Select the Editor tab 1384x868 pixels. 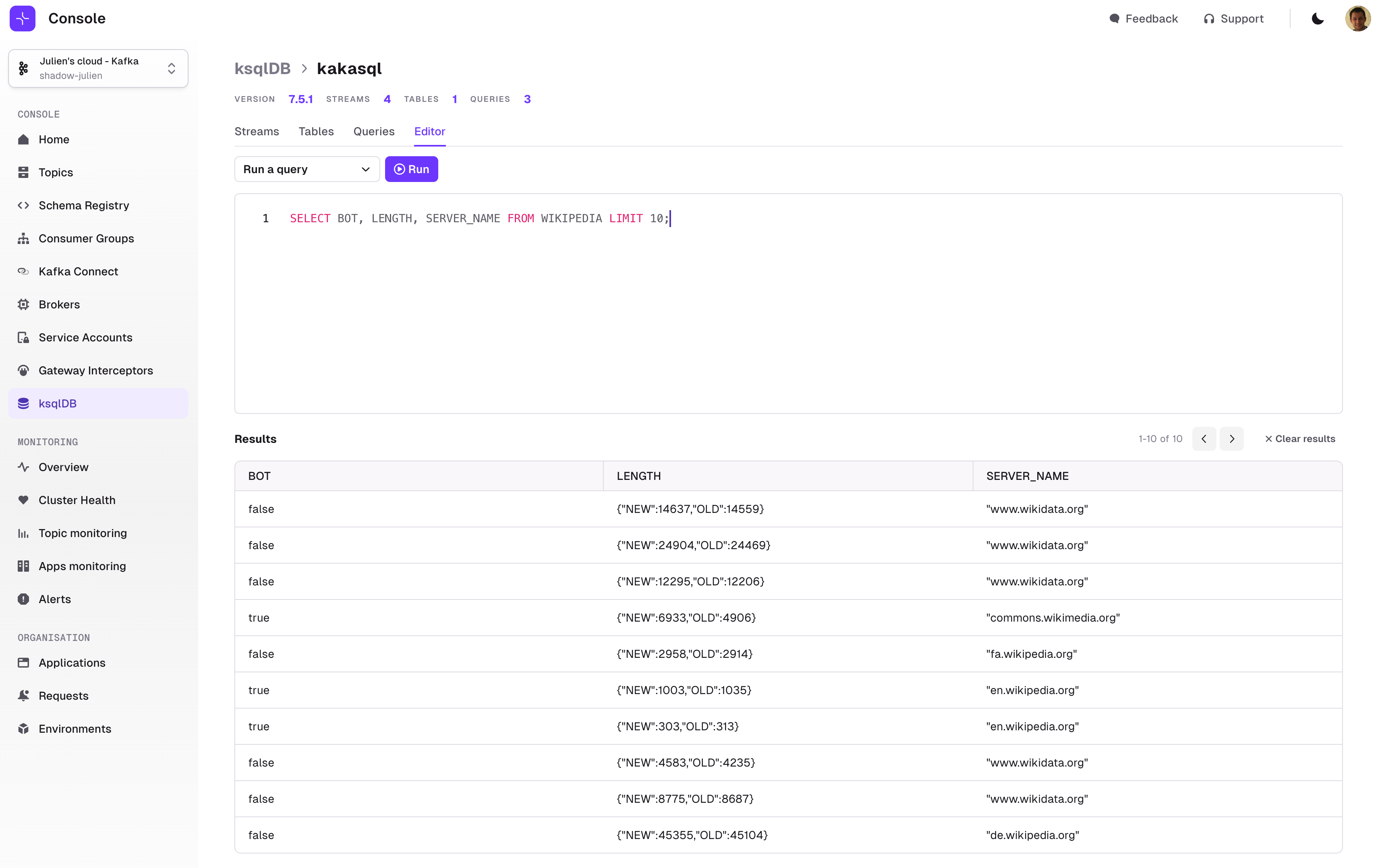pyautogui.click(x=429, y=132)
